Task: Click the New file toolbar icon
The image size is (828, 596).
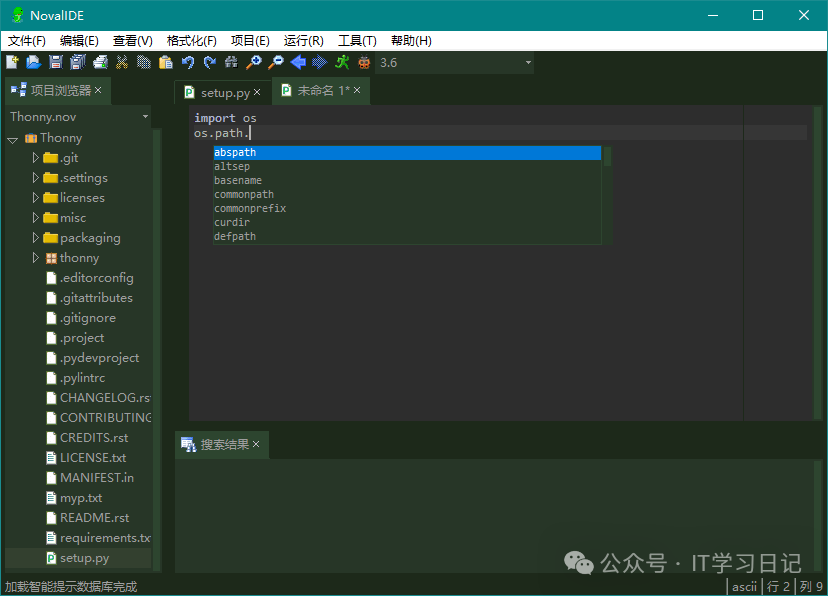Action: click(x=12, y=63)
